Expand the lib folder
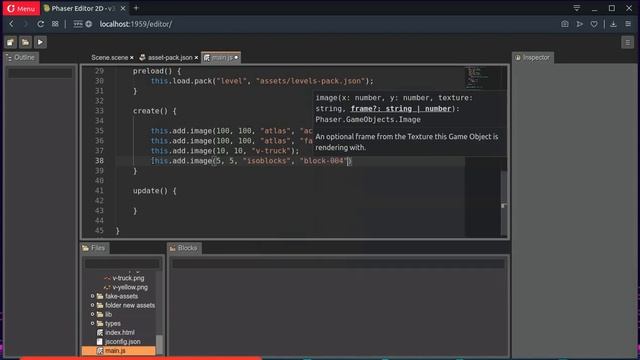Image resolution: width=640 pixels, height=360 pixels. [93, 314]
